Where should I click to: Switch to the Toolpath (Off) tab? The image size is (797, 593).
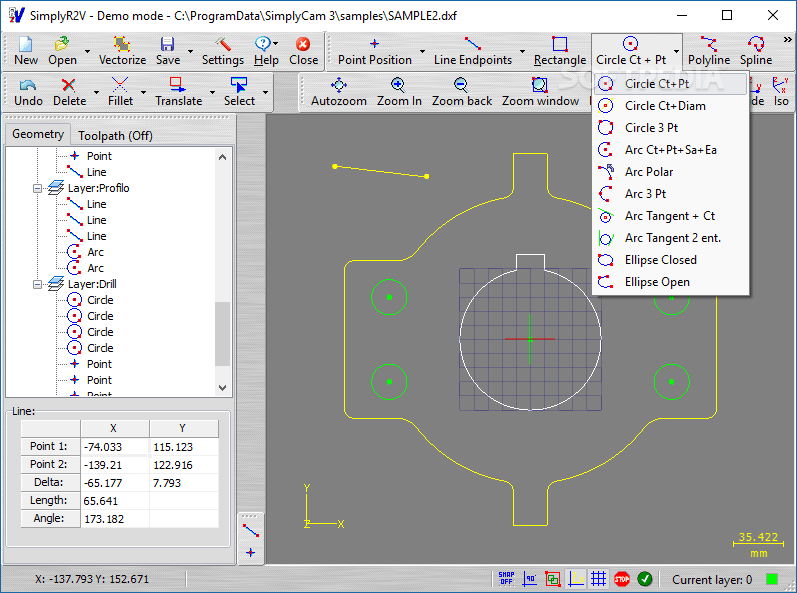[115, 136]
